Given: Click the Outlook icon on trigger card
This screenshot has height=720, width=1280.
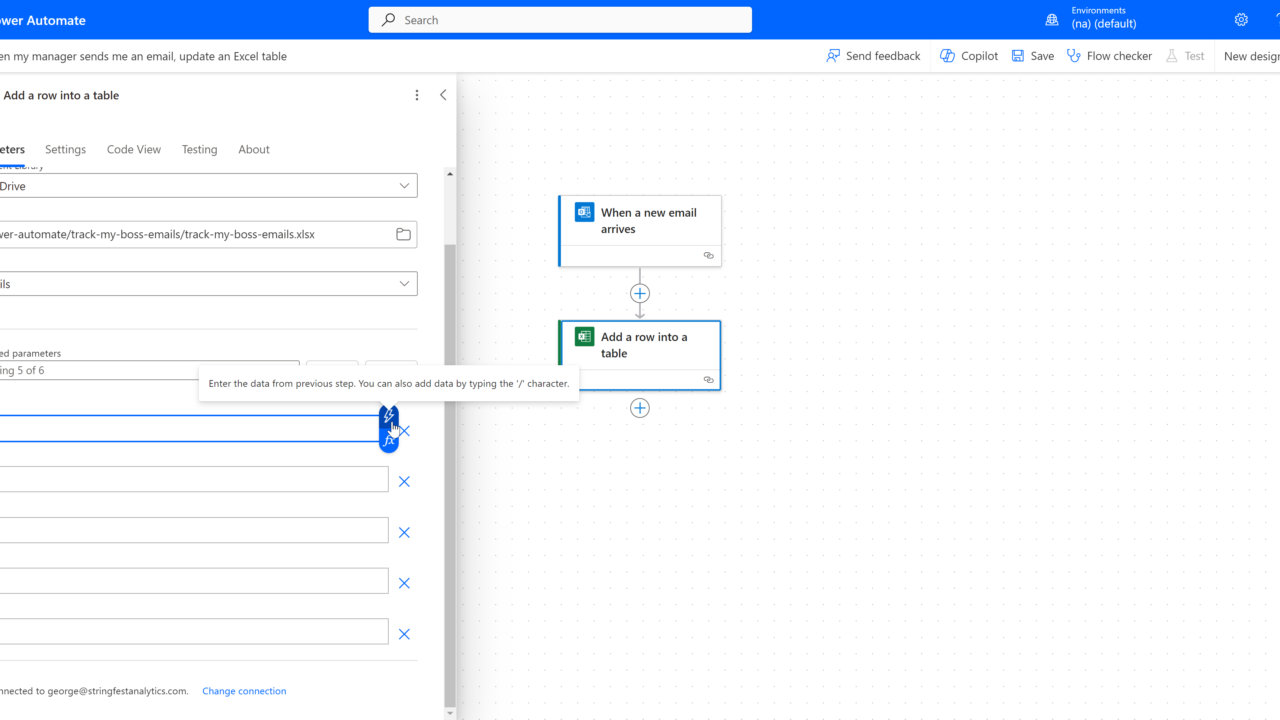Looking at the screenshot, I should click(x=584, y=213).
